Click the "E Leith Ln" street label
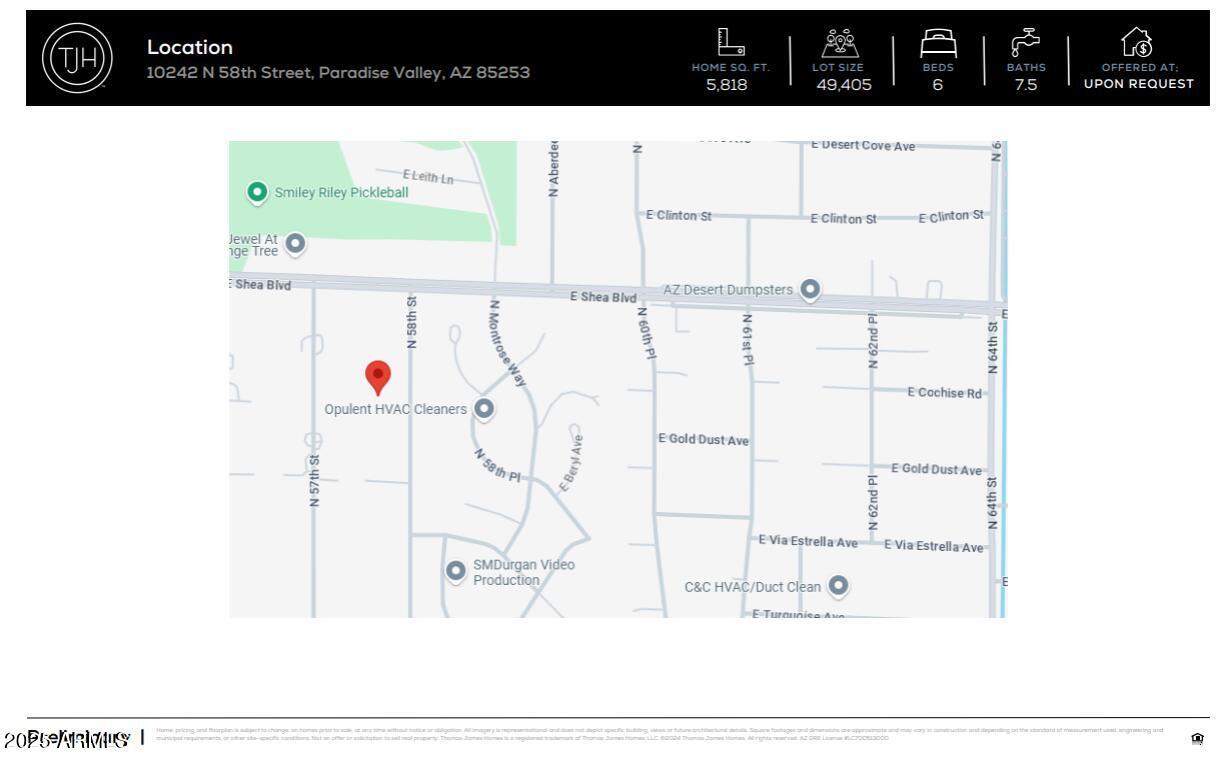1228x775 pixels. tap(428, 178)
